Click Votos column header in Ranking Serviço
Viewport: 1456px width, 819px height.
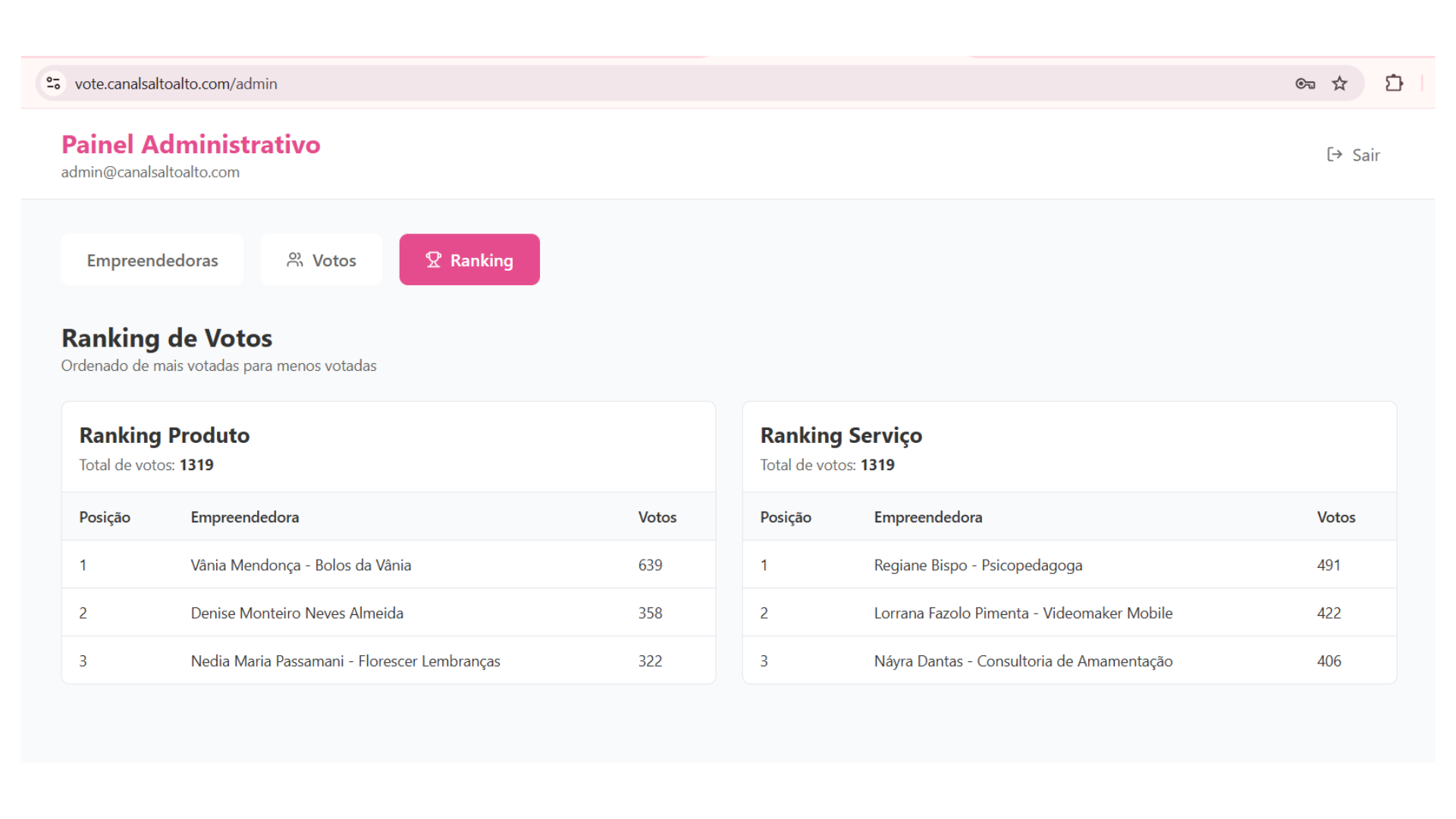(x=1335, y=517)
